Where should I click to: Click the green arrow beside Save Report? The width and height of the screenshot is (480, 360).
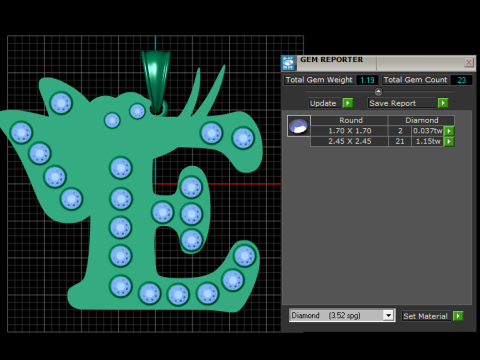[x=443, y=103]
